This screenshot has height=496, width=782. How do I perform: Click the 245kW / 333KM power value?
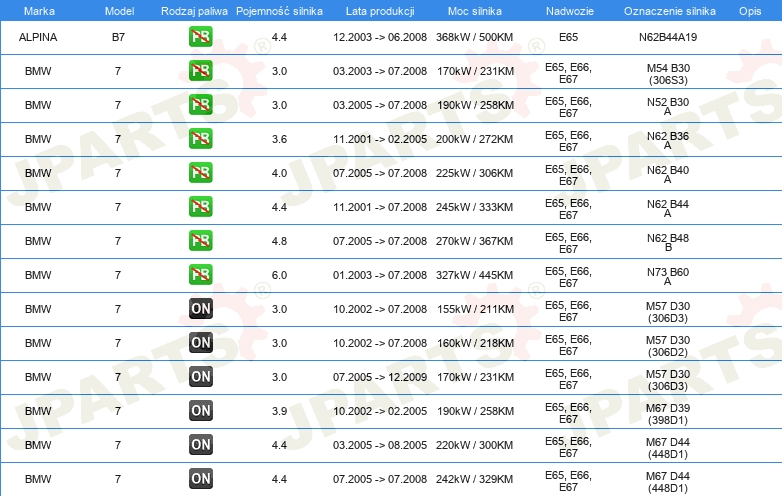[x=474, y=207]
